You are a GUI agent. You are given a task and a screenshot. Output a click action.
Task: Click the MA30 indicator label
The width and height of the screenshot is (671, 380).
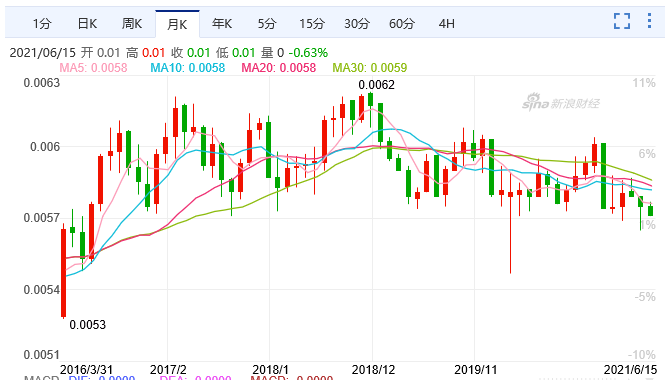pos(370,68)
